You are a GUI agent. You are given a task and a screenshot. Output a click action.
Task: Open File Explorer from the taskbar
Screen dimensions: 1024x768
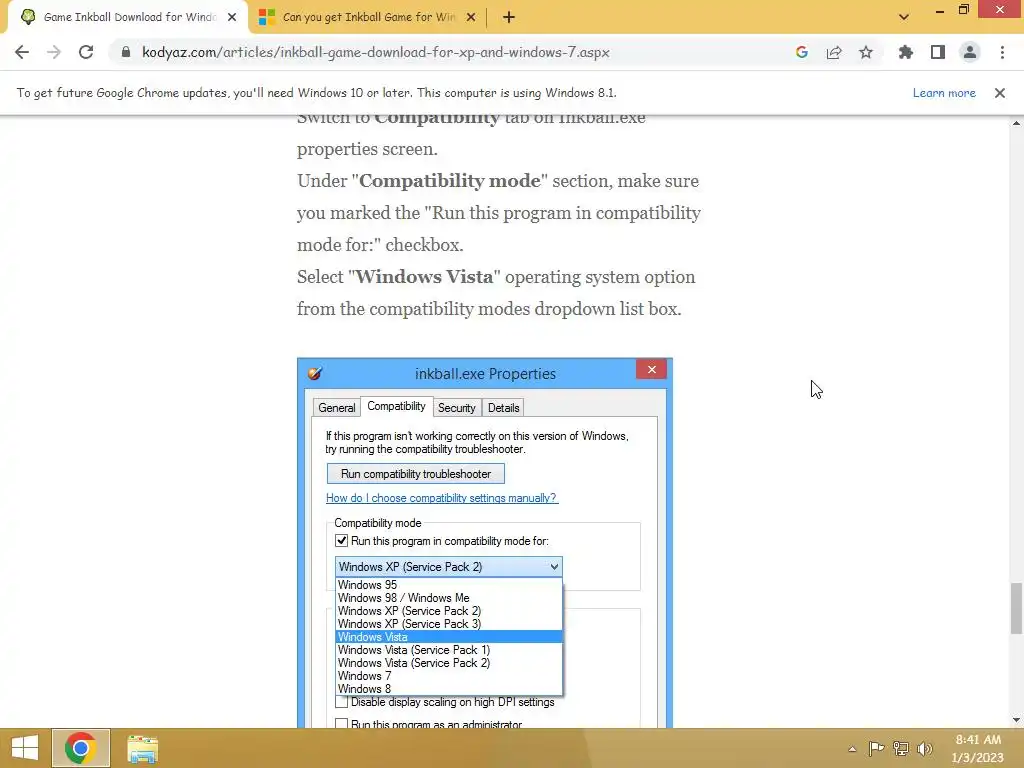click(142, 748)
